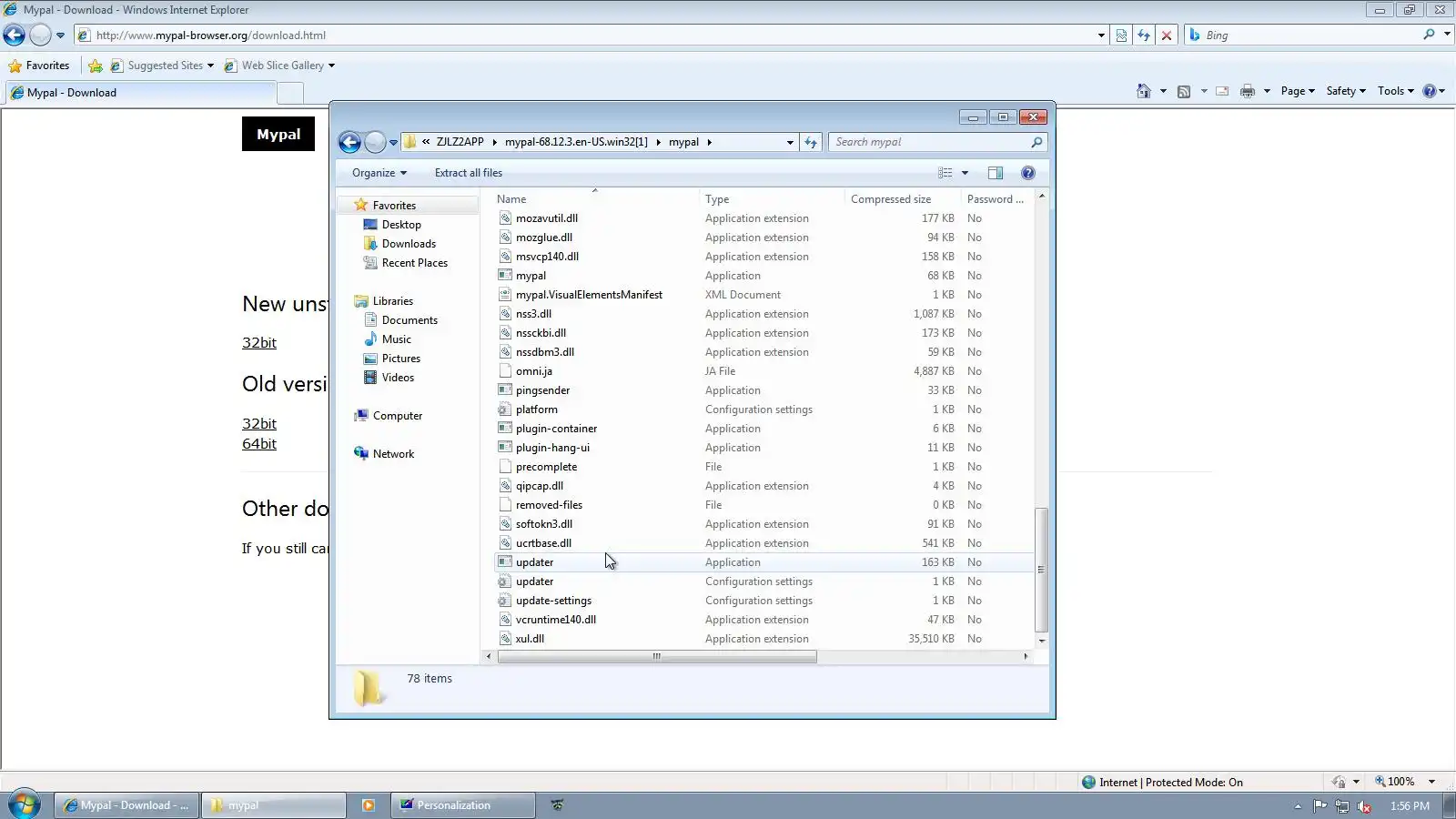Click the Action Center flag in system tray

click(x=1320, y=806)
